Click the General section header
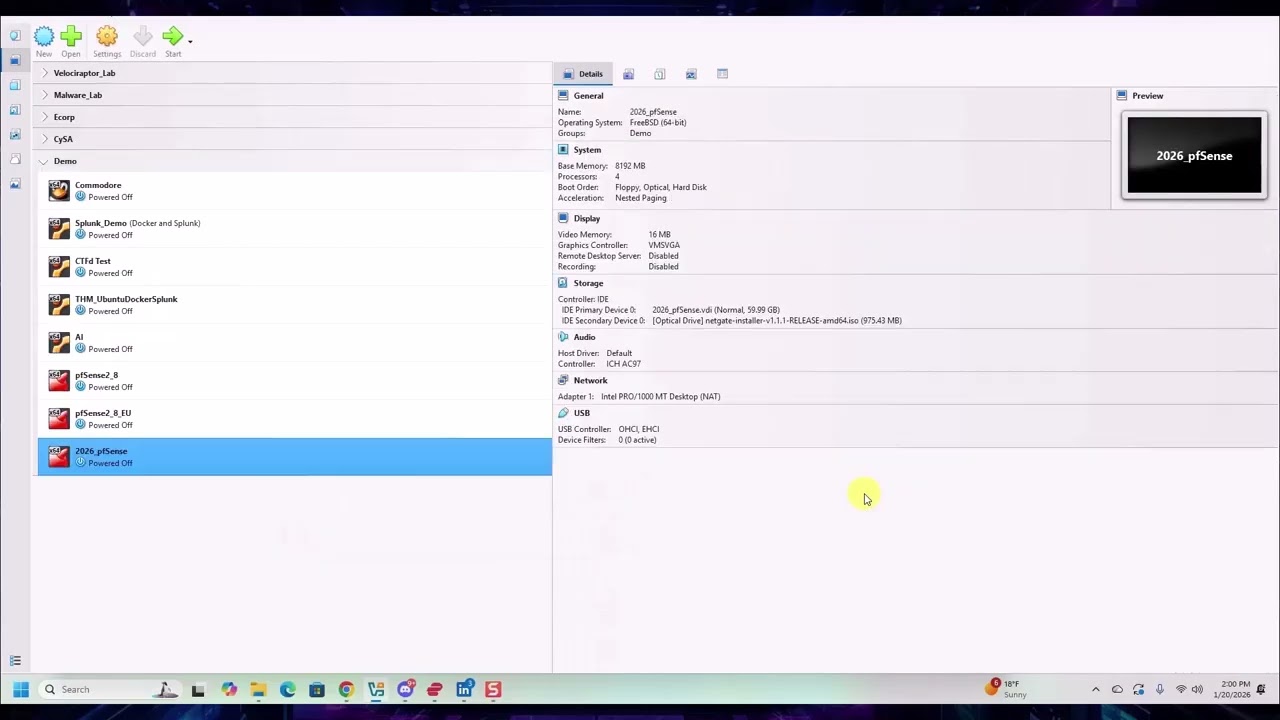Screen dimensions: 1280x720 click(588, 96)
